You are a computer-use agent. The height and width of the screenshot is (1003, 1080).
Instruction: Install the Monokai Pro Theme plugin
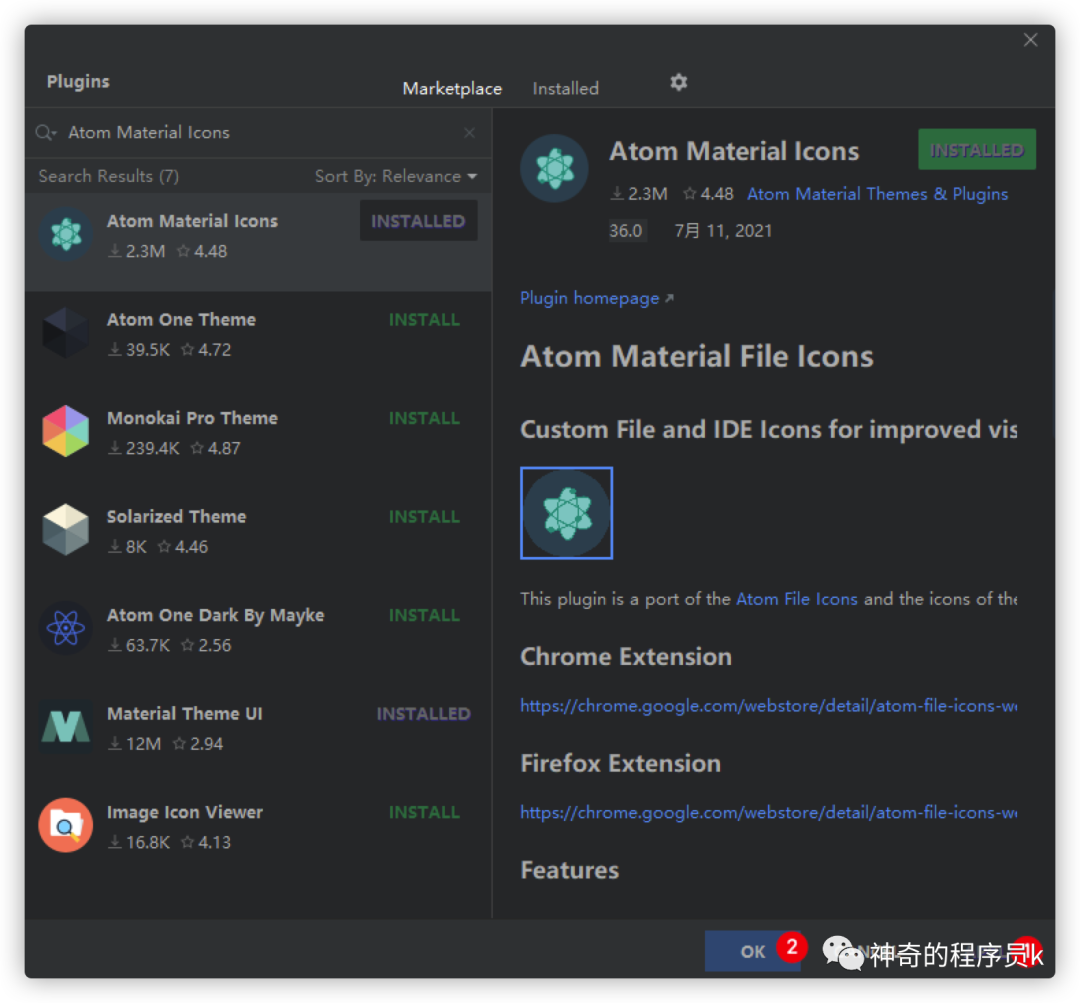coord(424,417)
